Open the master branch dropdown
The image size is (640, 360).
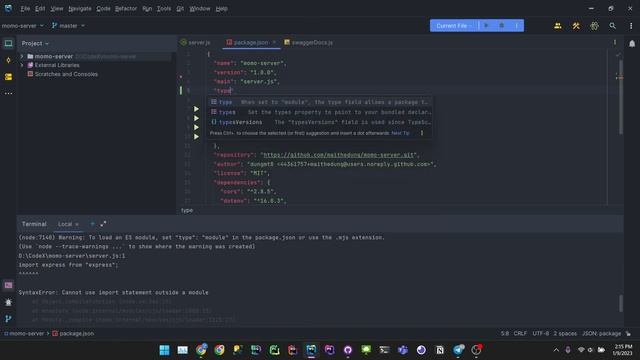[68, 26]
